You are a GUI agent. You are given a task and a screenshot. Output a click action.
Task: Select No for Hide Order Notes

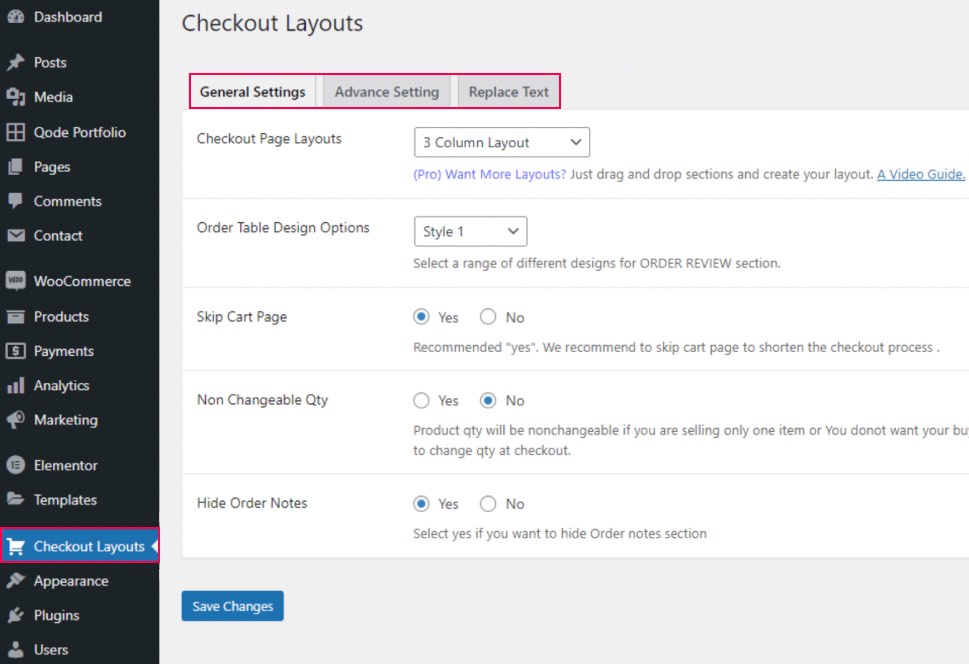[488, 504]
